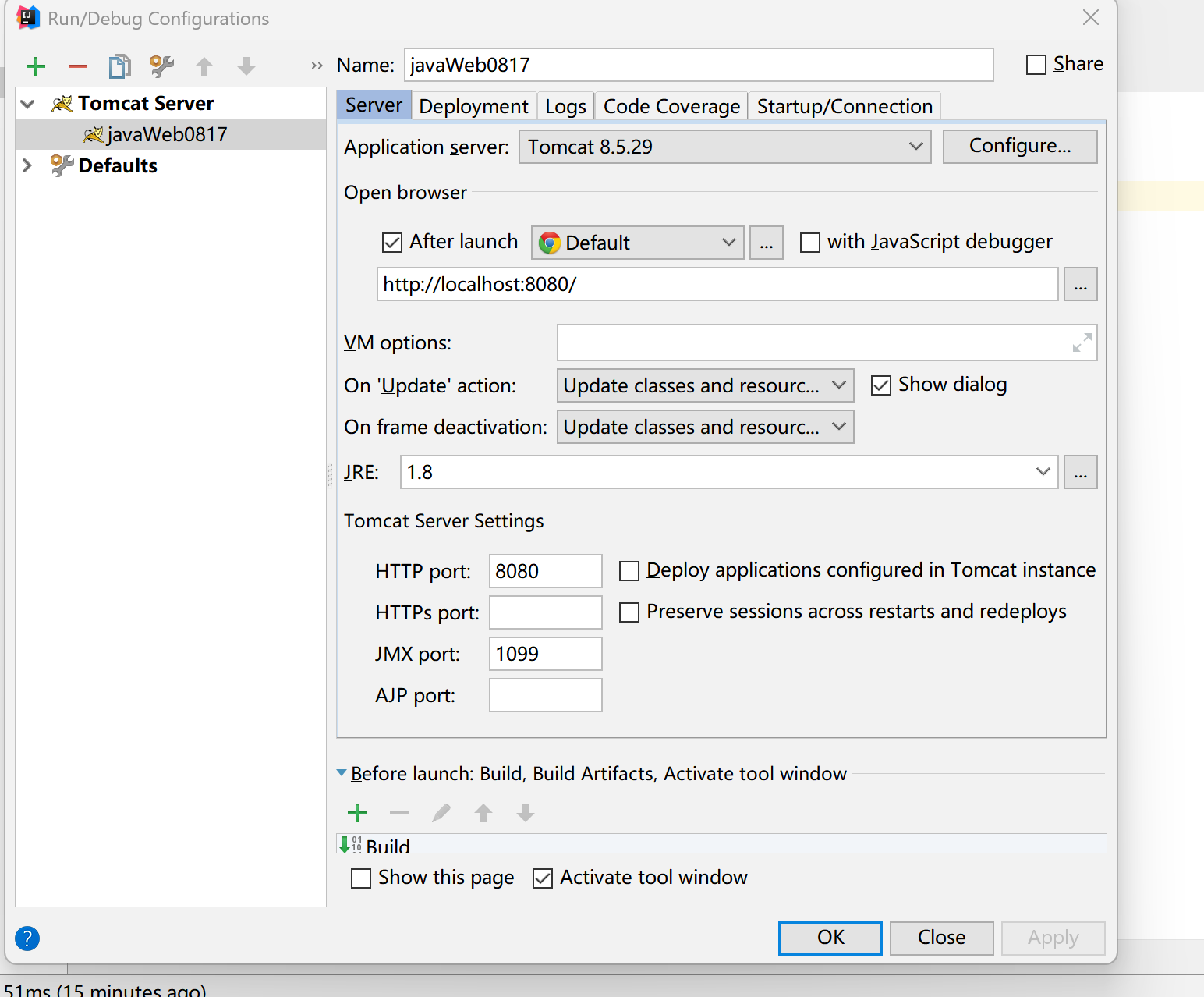1204x997 pixels.
Task: Select Build task in before launch list
Action: coord(721,843)
